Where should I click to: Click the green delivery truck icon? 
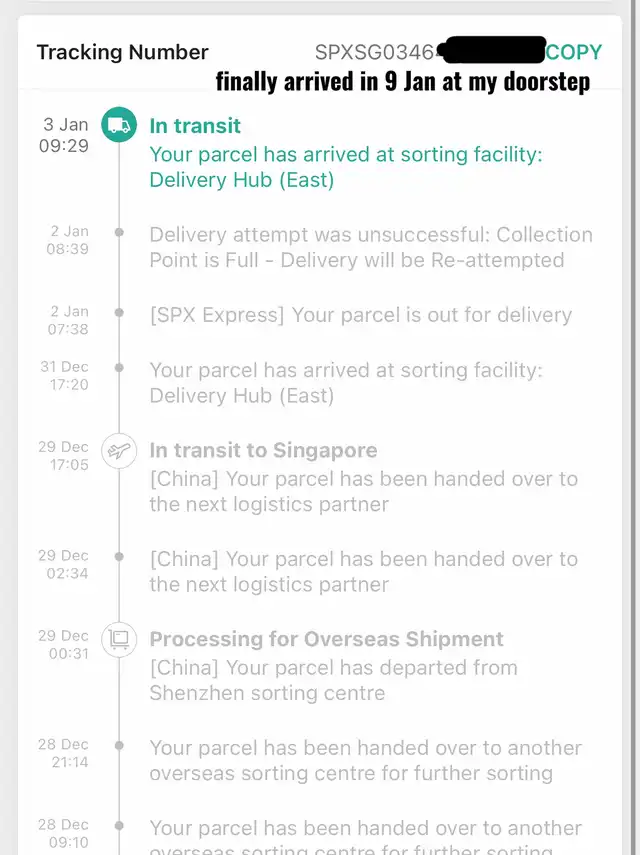click(119, 125)
